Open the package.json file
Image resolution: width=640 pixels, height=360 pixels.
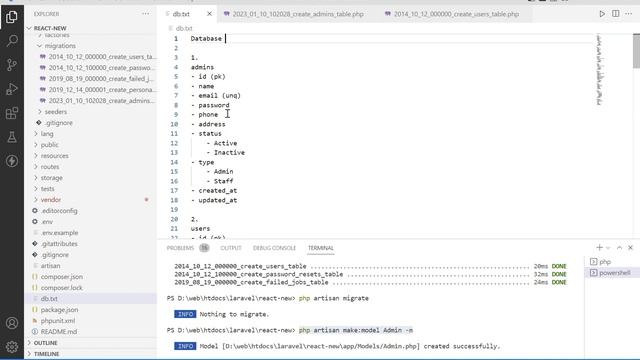tap(59, 310)
